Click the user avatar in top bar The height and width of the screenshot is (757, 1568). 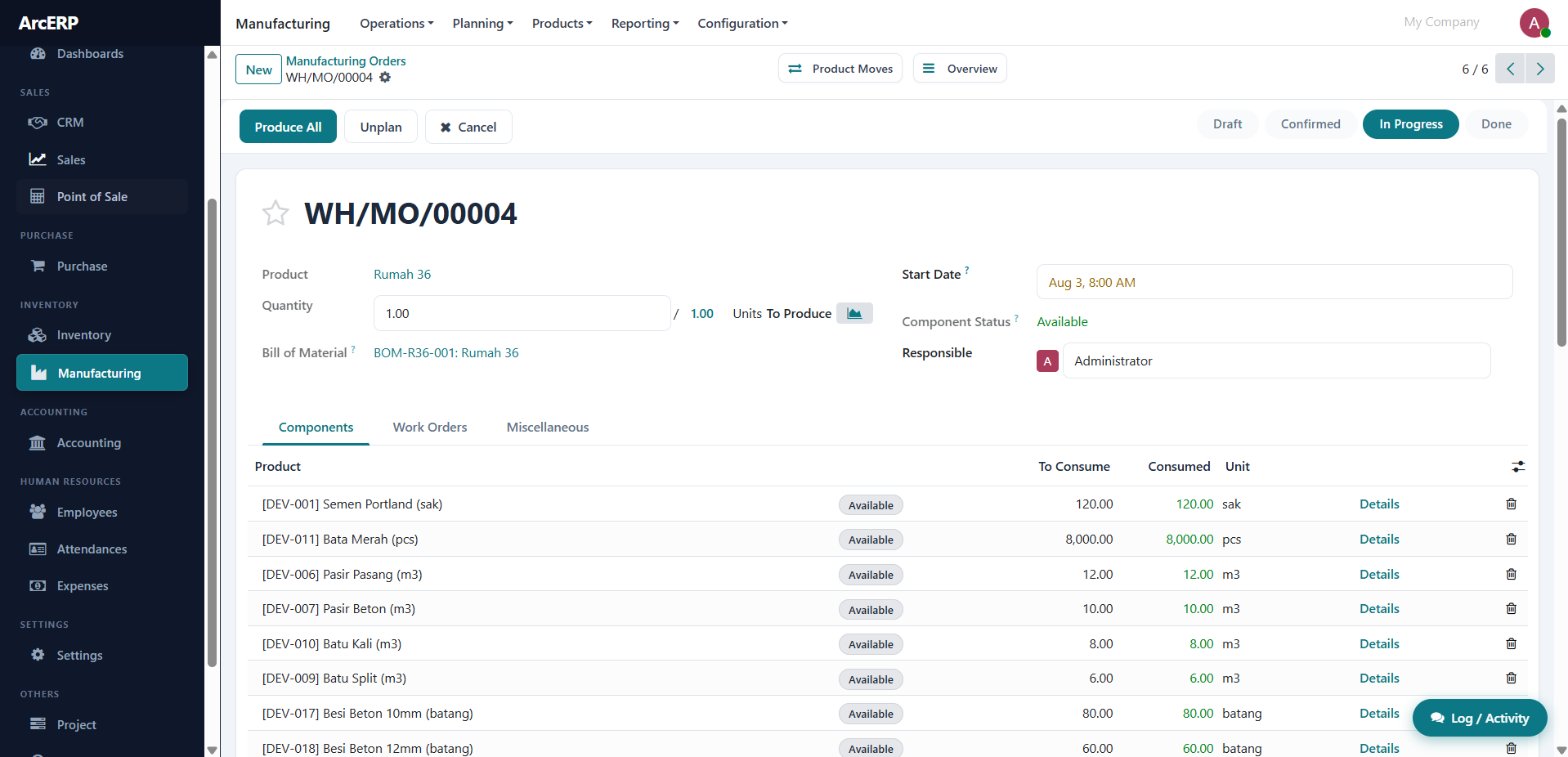pyautogui.click(x=1534, y=23)
